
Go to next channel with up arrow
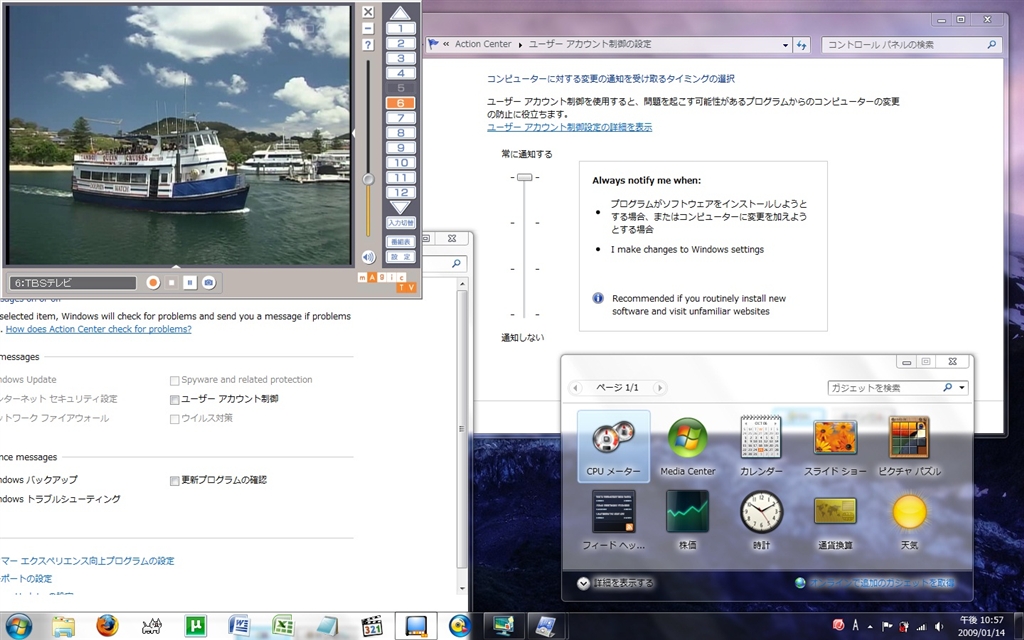pos(400,13)
